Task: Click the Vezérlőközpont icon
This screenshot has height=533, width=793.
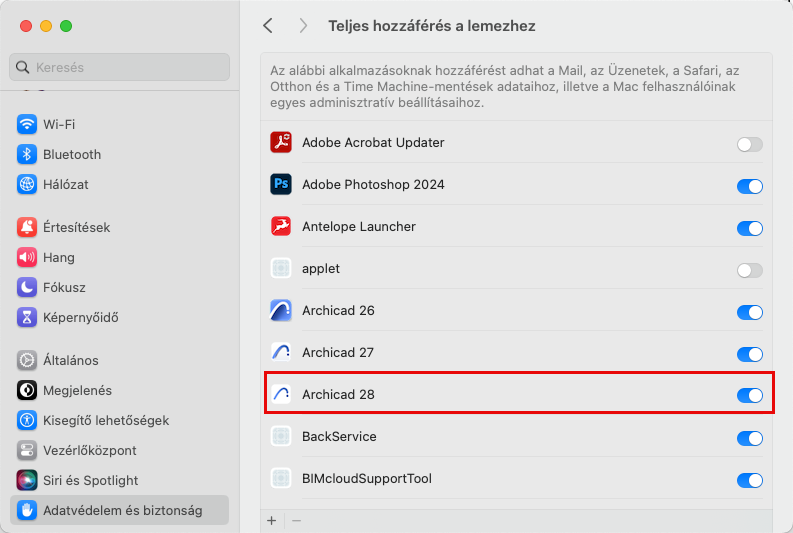Action: coord(27,450)
